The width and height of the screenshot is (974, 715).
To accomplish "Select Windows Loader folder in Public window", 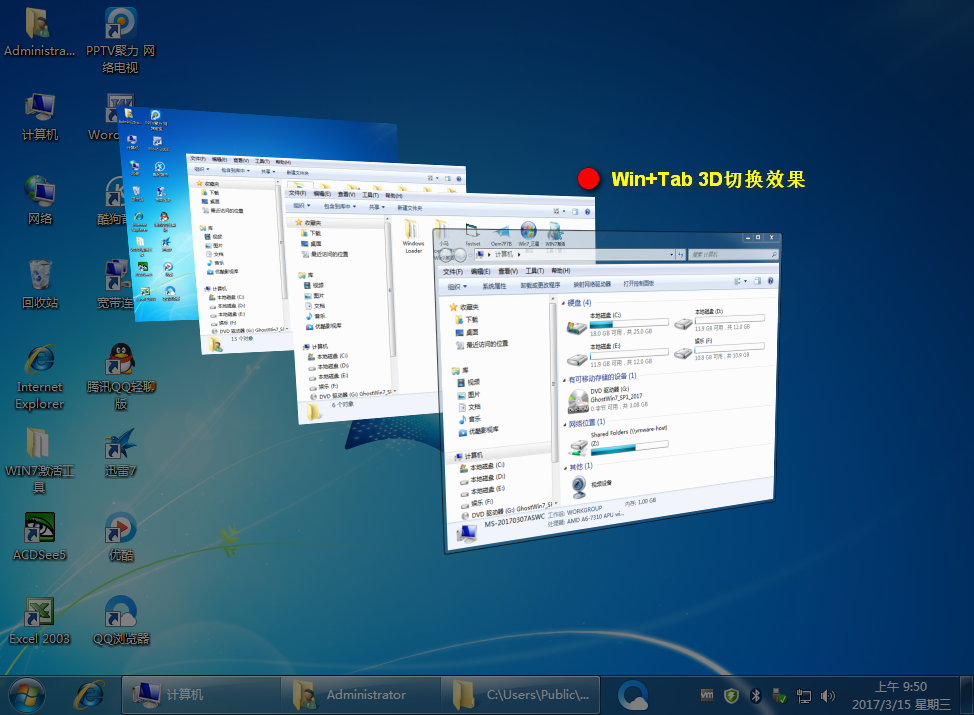I will pos(413,236).
